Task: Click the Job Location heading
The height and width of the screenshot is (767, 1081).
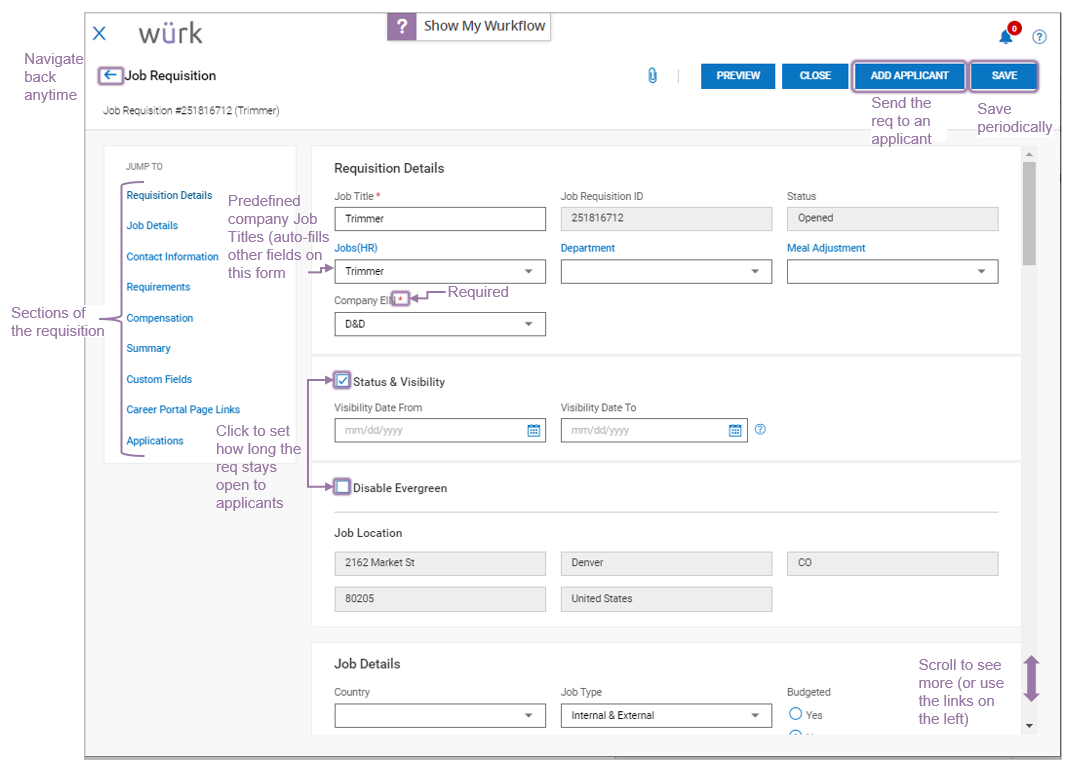Action: click(x=368, y=533)
